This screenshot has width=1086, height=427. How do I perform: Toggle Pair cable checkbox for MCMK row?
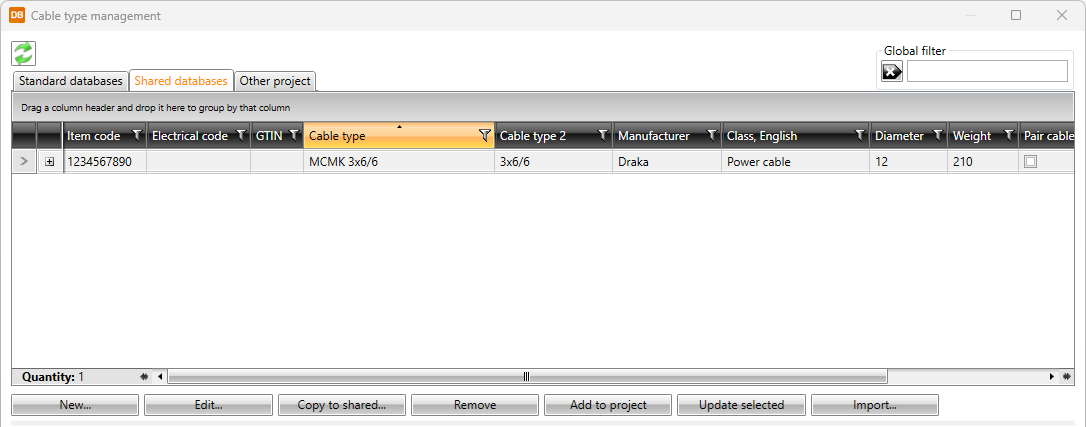click(1030, 161)
